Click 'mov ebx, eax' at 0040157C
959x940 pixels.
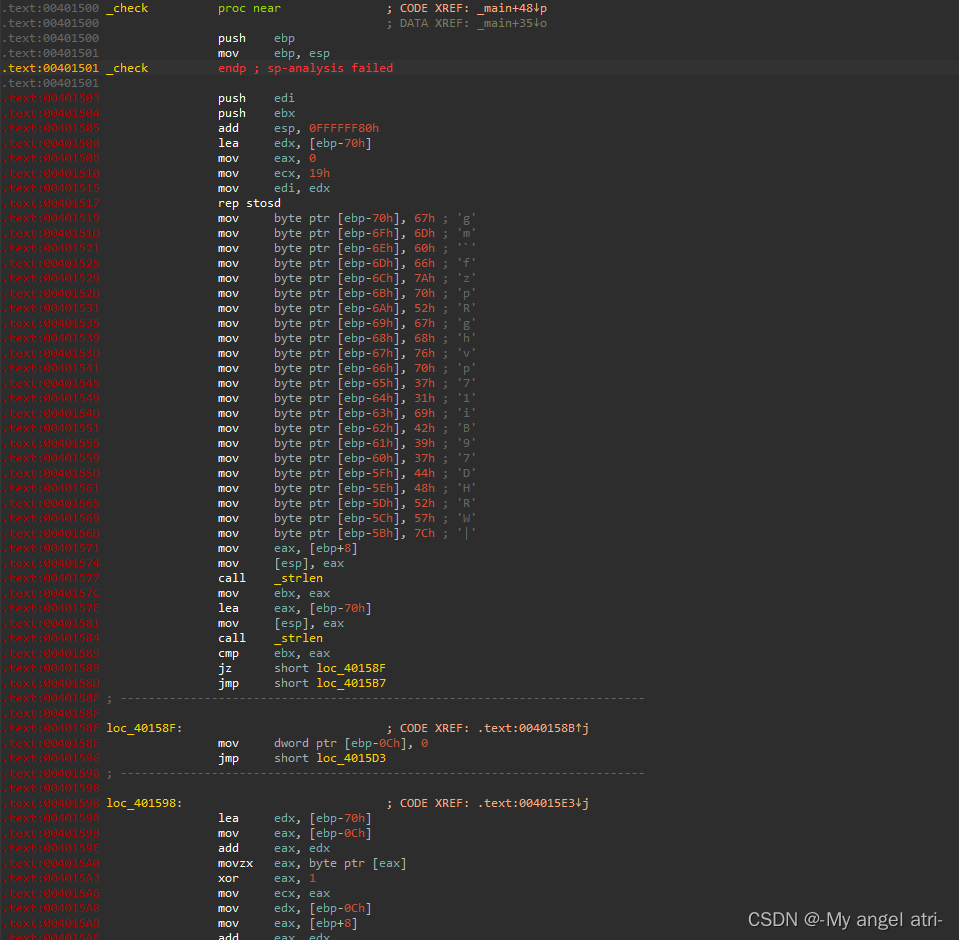274,593
